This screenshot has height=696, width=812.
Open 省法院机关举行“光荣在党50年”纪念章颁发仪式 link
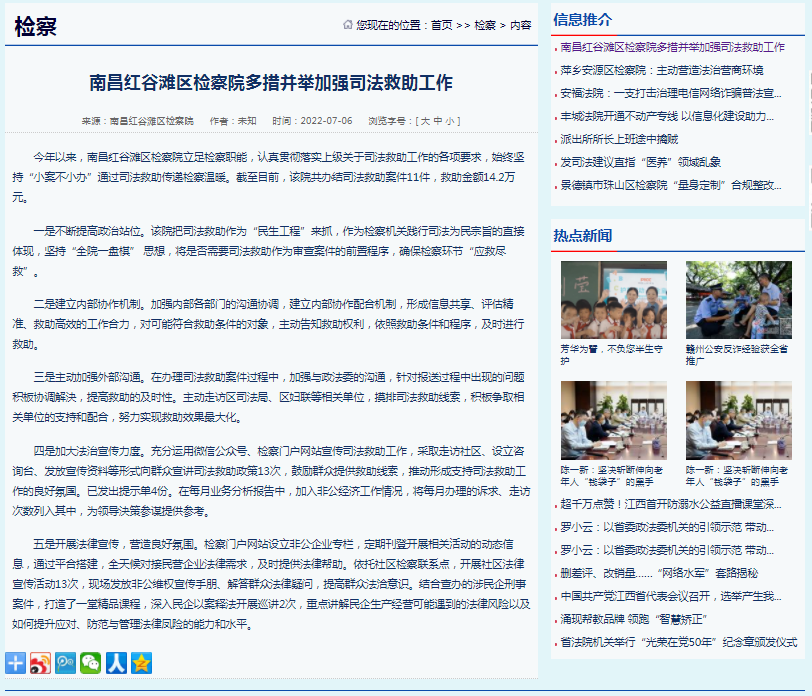click(x=679, y=642)
